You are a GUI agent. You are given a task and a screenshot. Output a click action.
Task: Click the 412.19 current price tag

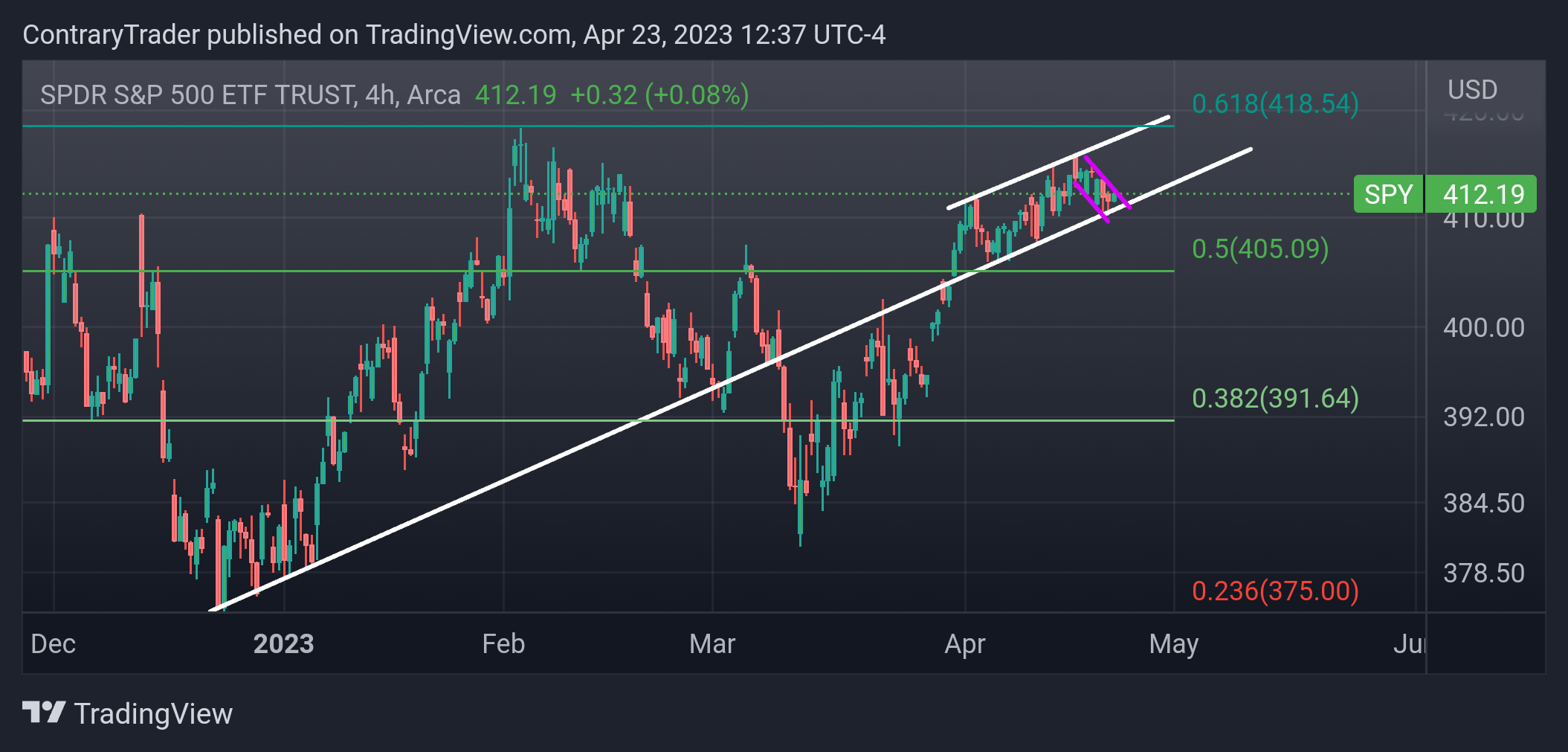[1482, 194]
